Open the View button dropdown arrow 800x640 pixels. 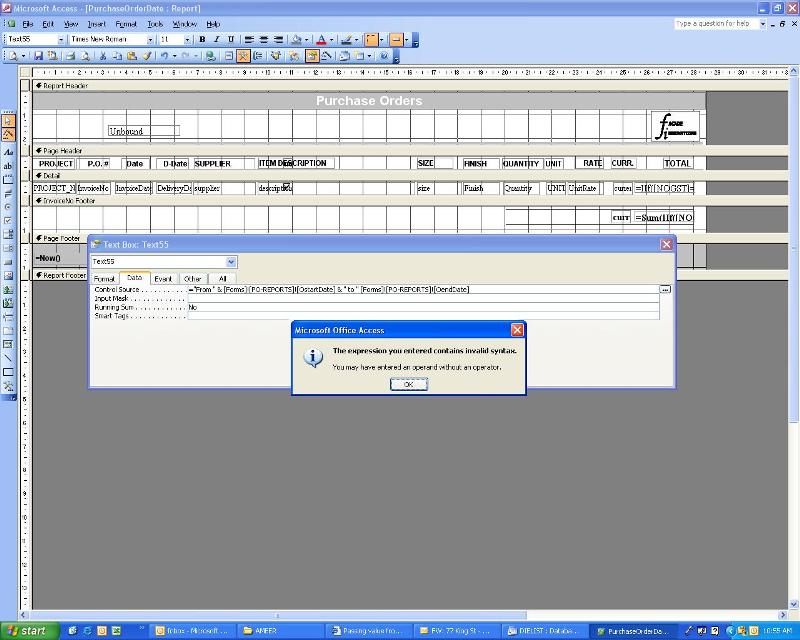point(23,56)
